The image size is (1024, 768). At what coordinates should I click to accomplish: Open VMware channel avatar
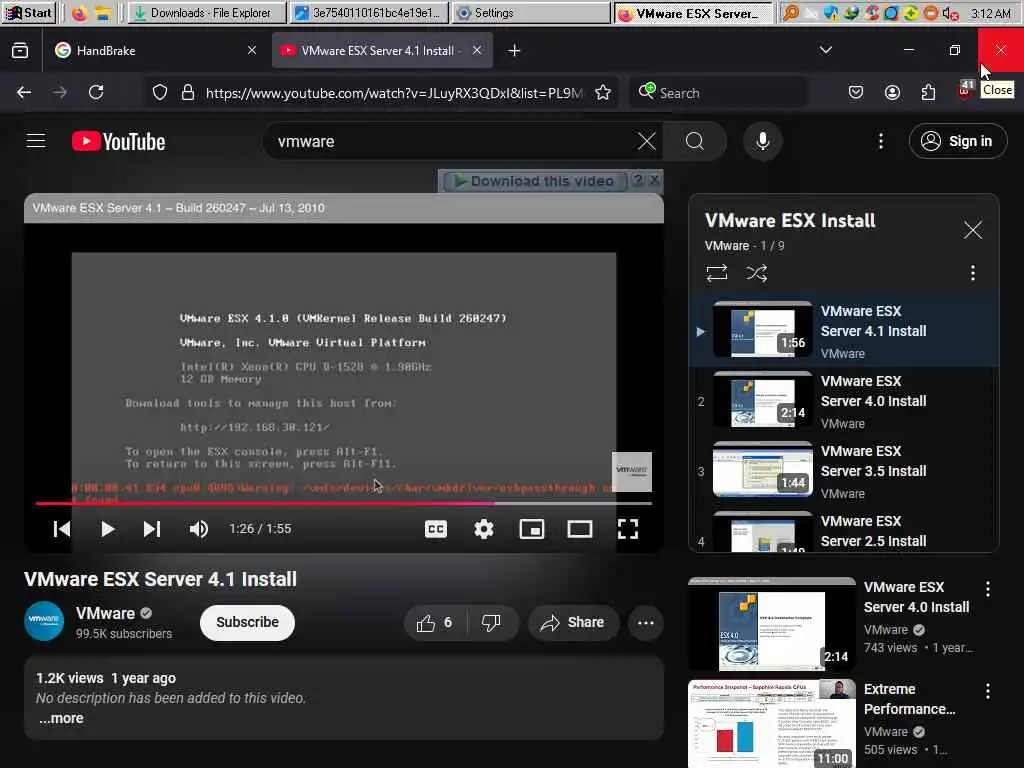point(44,621)
